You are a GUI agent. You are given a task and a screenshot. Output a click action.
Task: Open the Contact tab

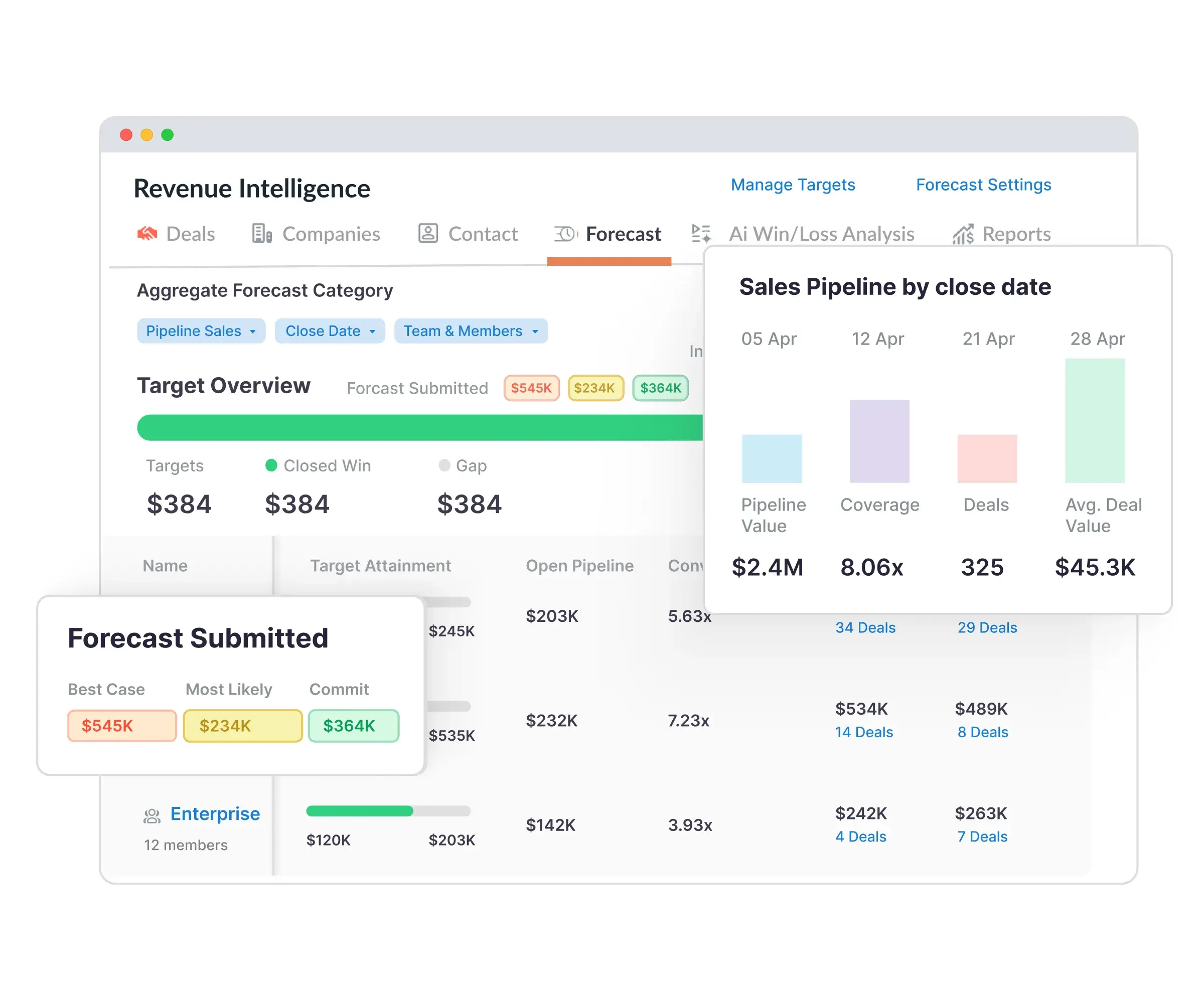coord(468,234)
